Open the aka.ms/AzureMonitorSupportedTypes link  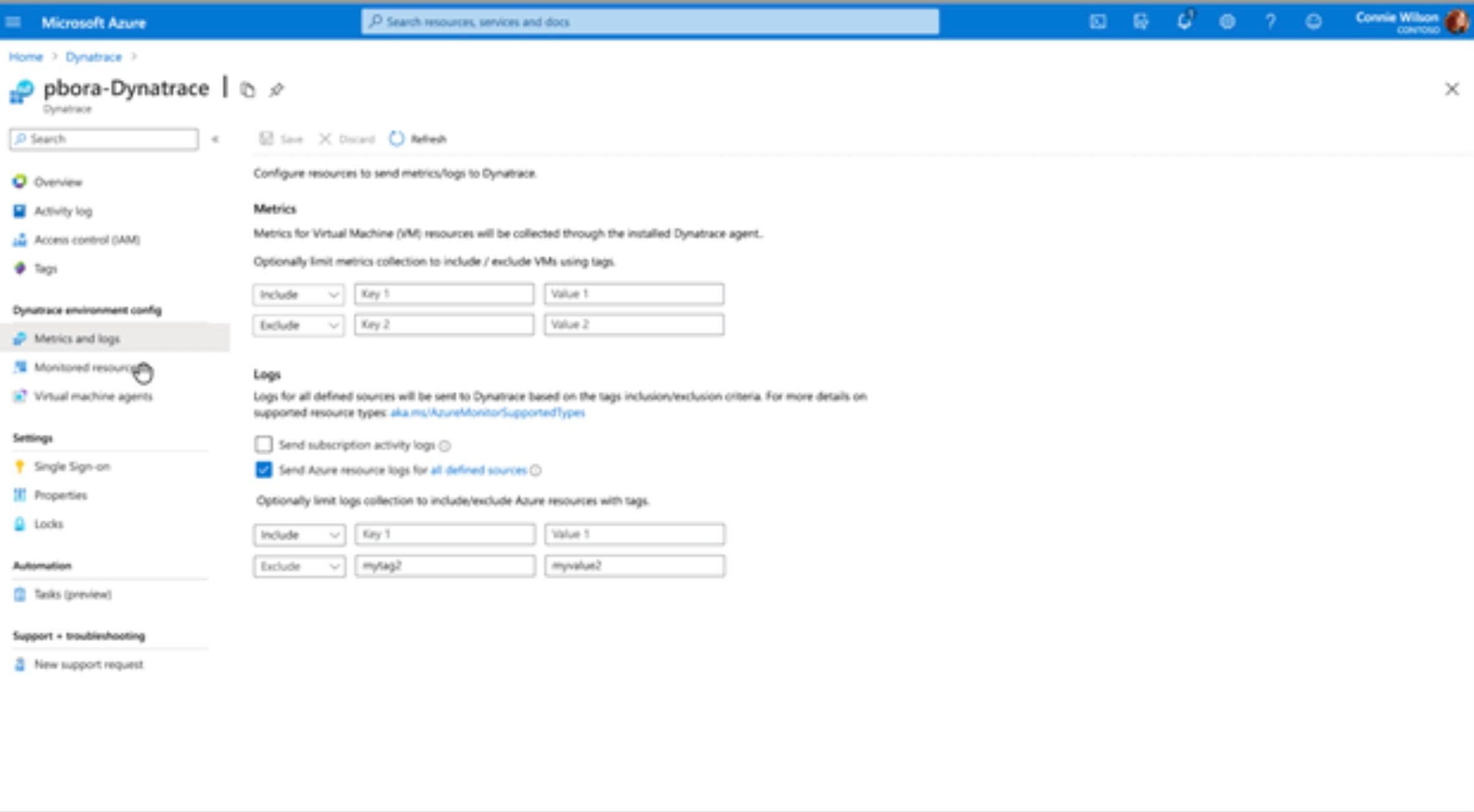(x=488, y=413)
